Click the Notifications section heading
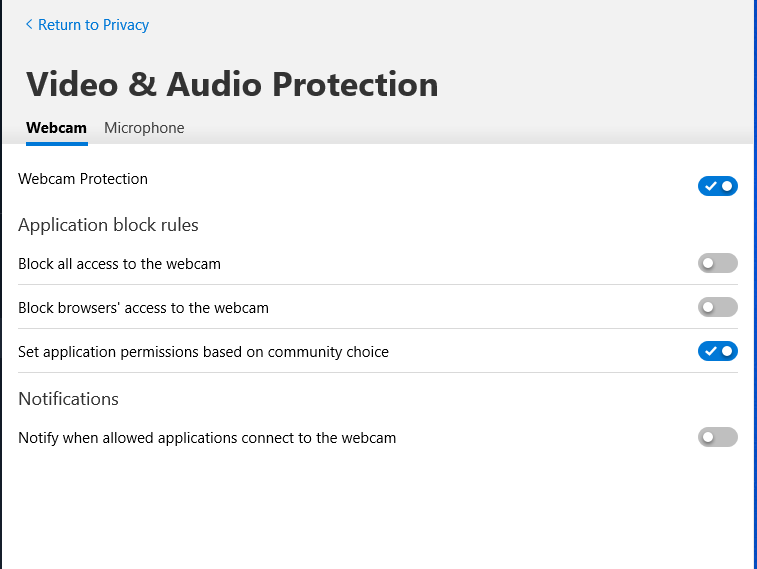The width and height of the screenshot is (757, 569). pos(68,399)
